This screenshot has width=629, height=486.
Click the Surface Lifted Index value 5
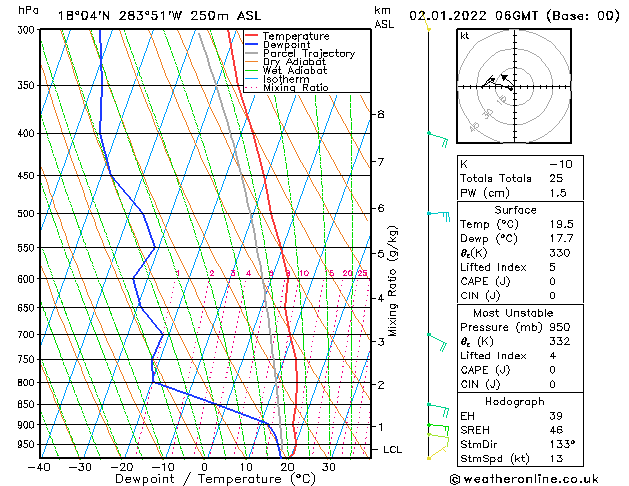tap(552, 267)
